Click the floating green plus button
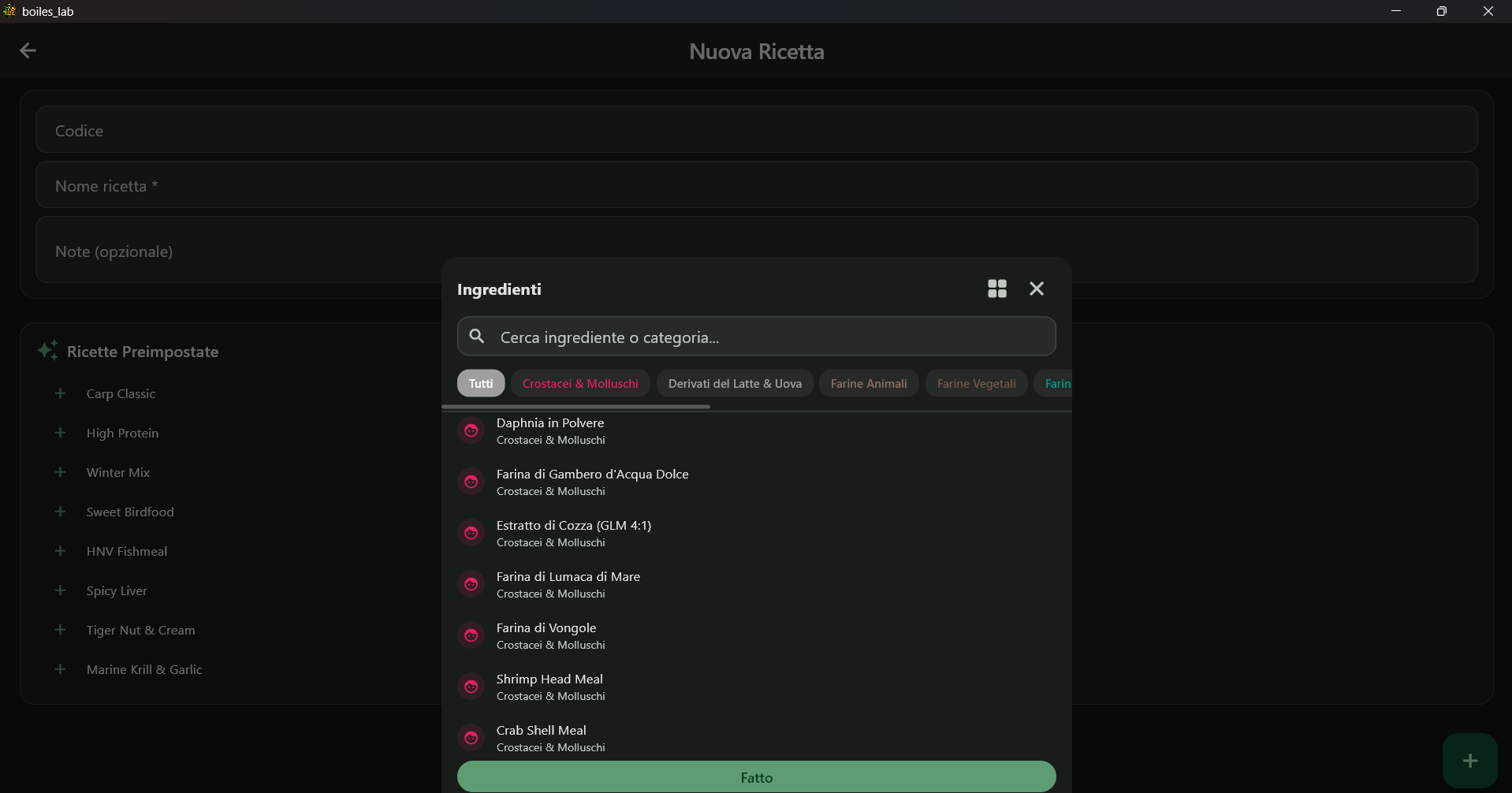The height and width of the screenshot is (793, 1512). pyautogui.click(x=1469, y=761)
